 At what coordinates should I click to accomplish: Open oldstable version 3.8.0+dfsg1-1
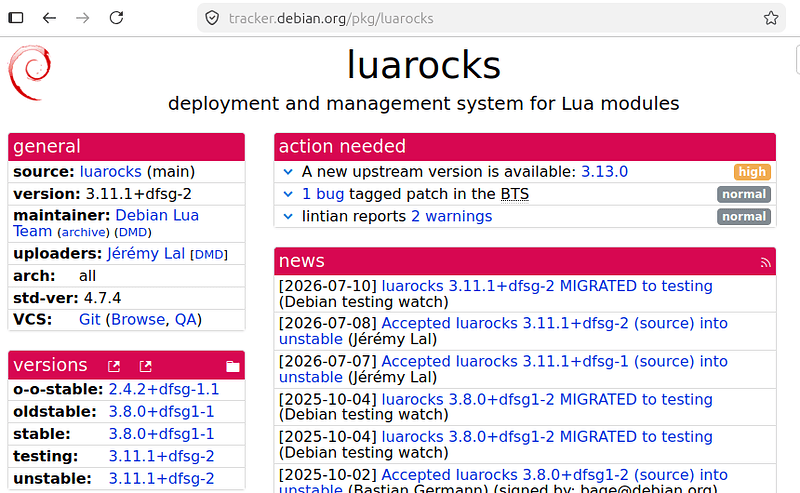[161, 412]
